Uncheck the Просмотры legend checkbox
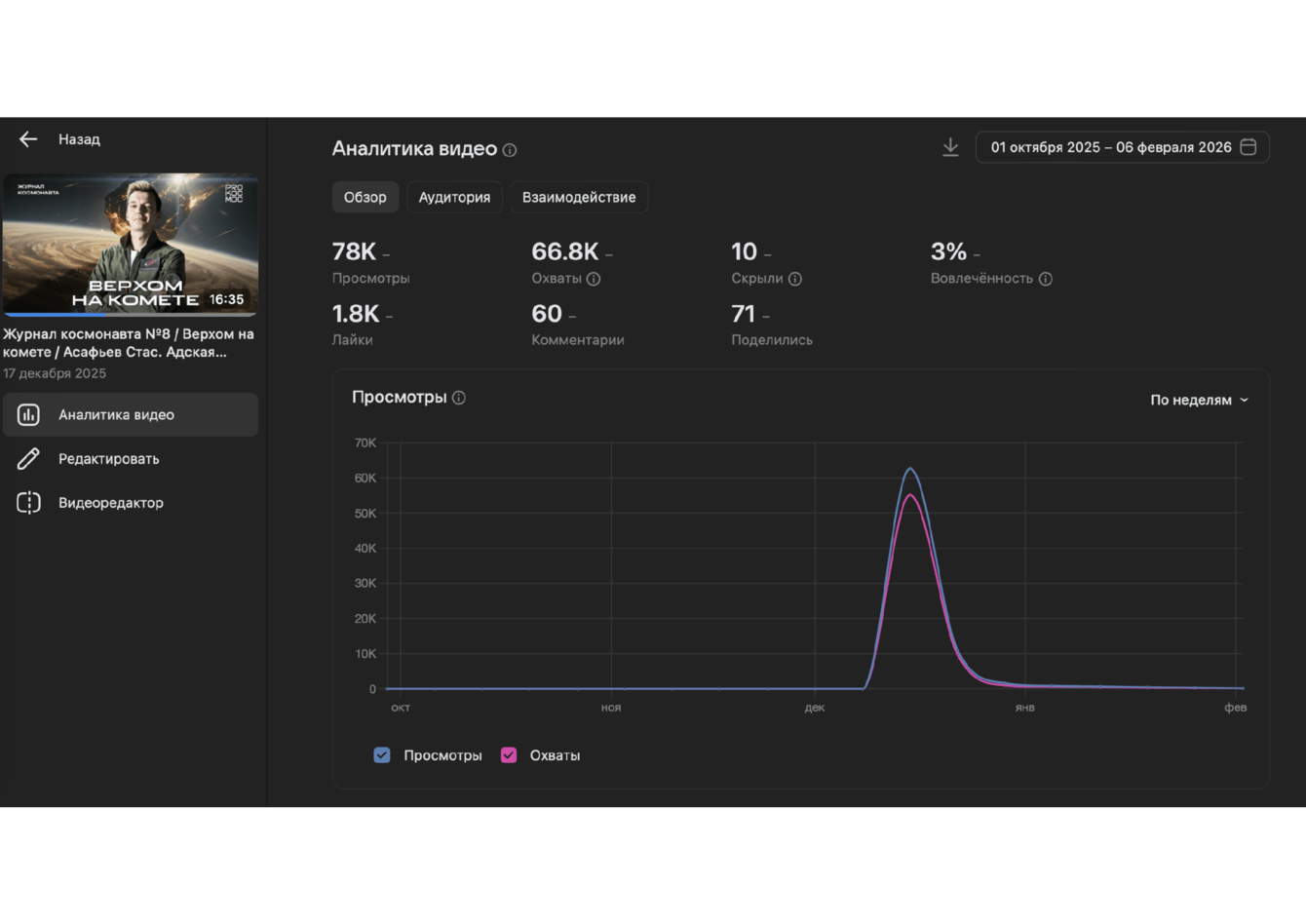This screenshot has width=1306, height=924. pyautogui.click(x=382, y=755)
